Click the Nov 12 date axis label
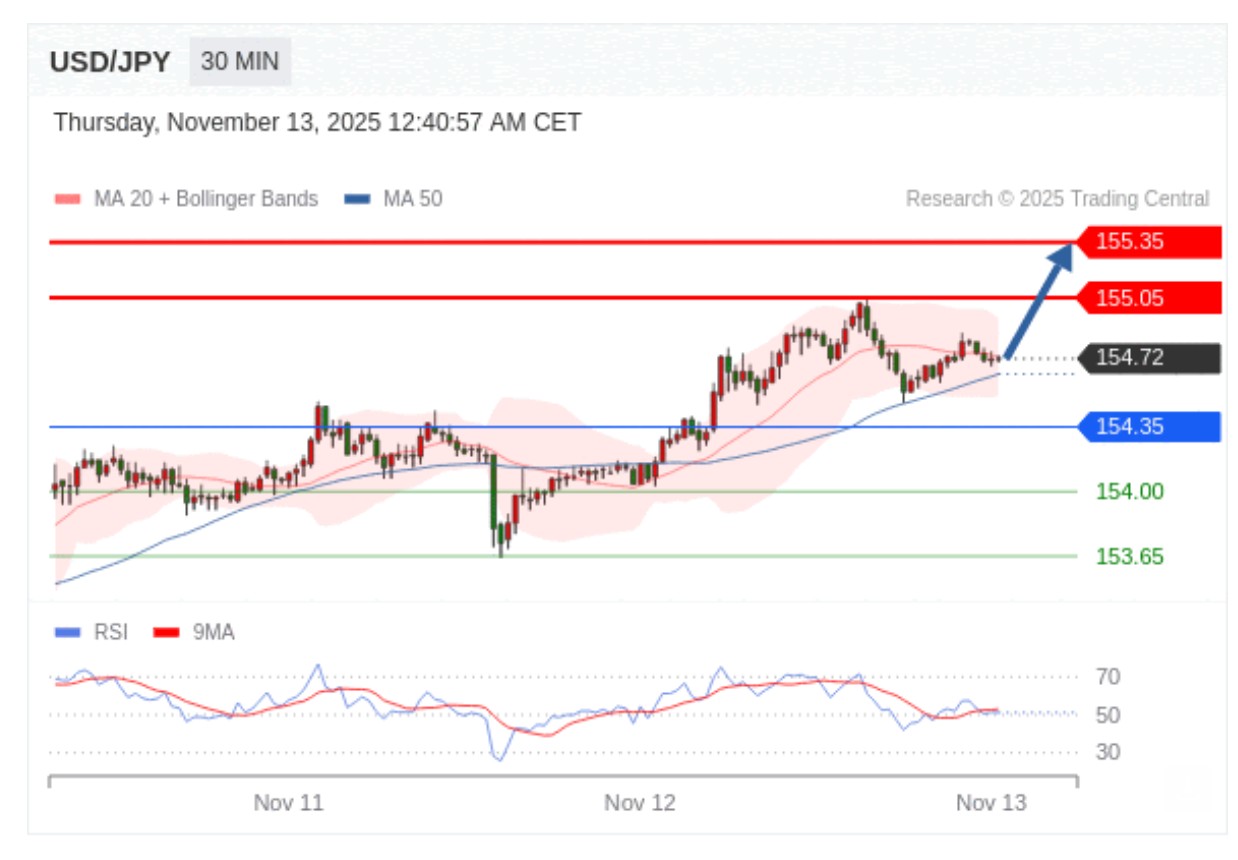Viewport: 1238px width, 860px height. click(x=640, y=803)
